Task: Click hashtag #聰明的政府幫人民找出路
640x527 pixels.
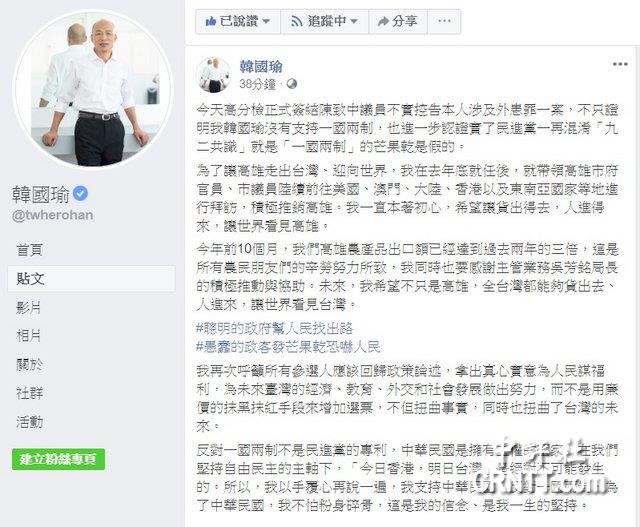Action: pyautogui.click(x=274, y=329)
